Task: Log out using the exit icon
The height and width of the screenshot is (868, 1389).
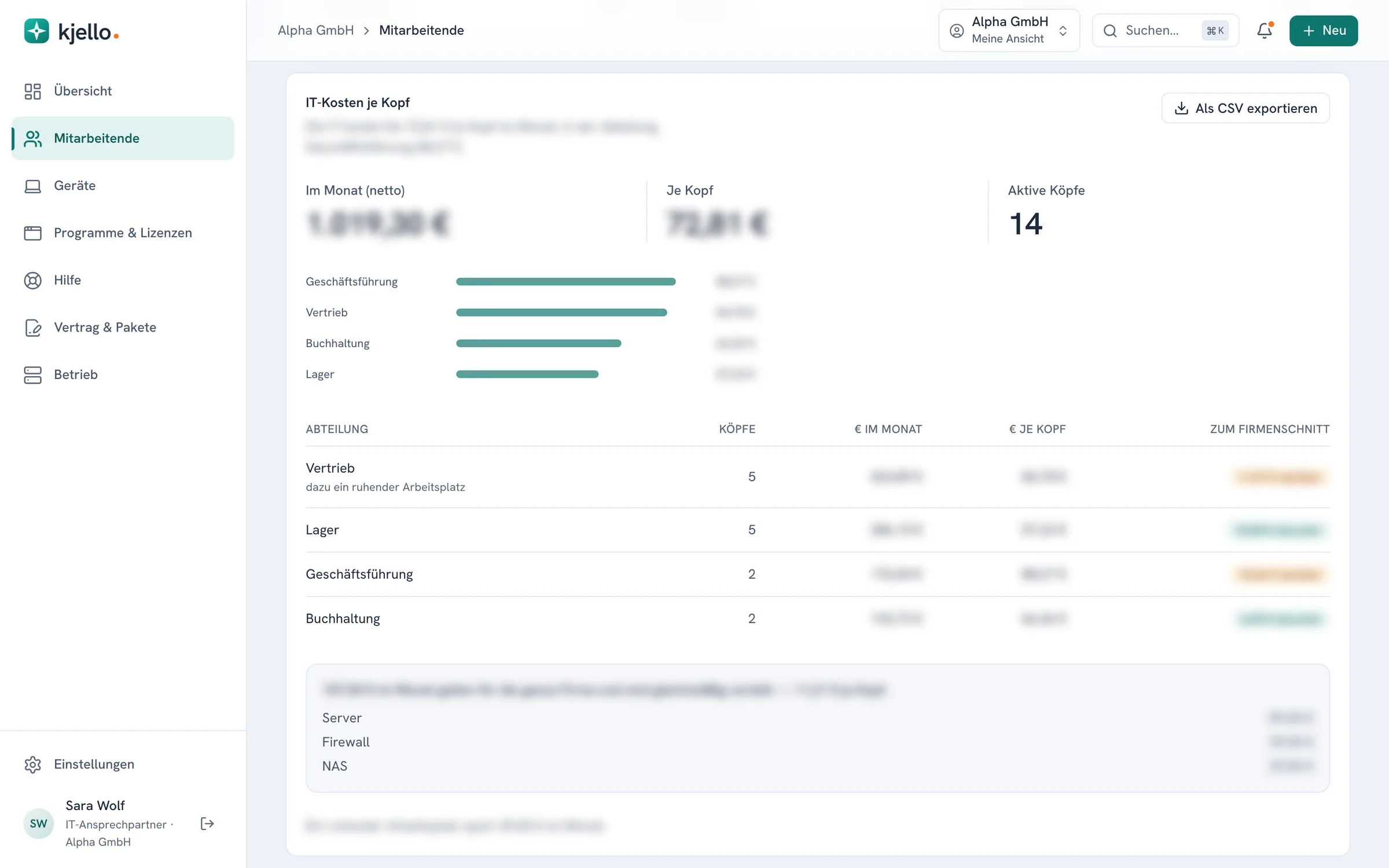Action: pos(207,823)
